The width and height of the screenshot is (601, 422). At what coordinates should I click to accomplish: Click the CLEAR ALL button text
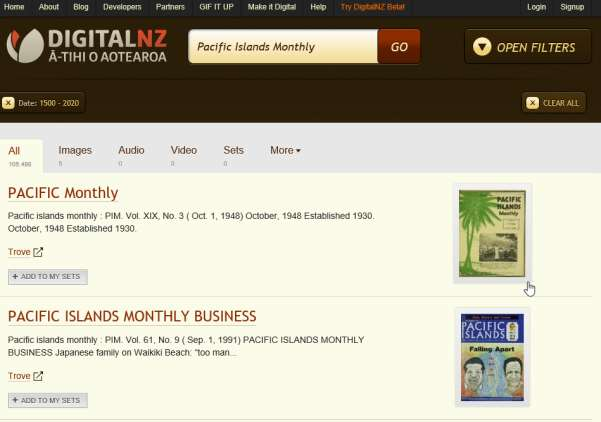pos(561,103)
